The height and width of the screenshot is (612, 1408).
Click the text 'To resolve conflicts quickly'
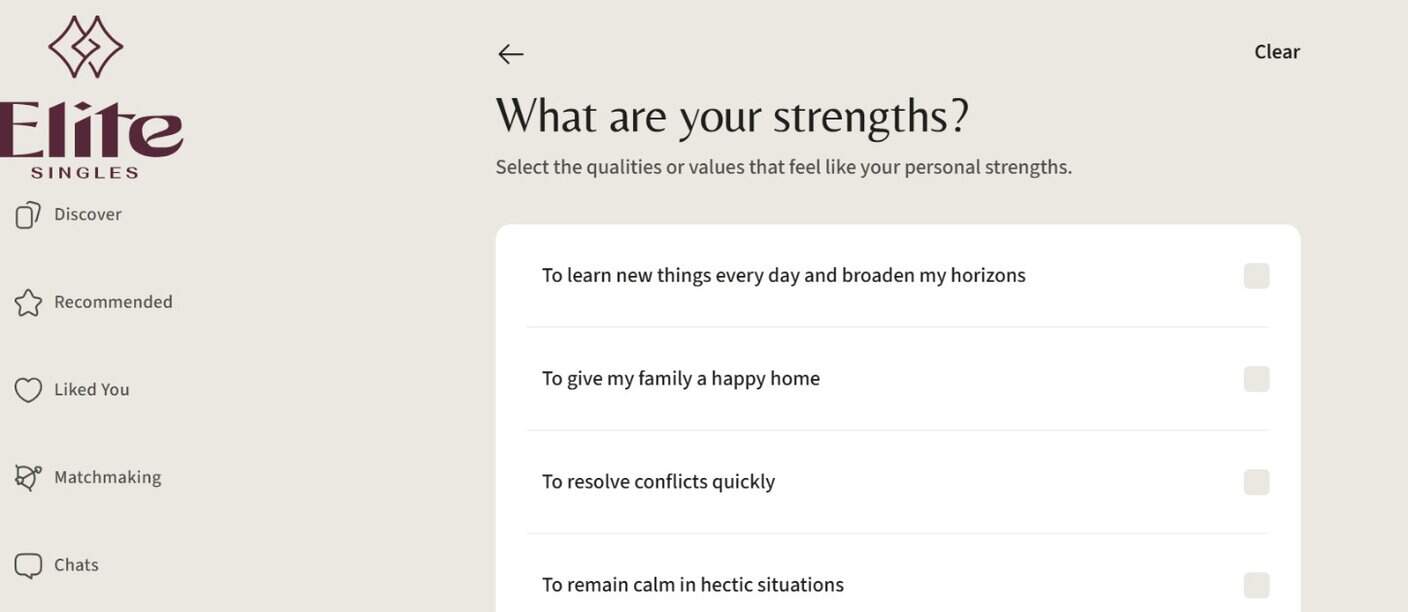point(658,482)
